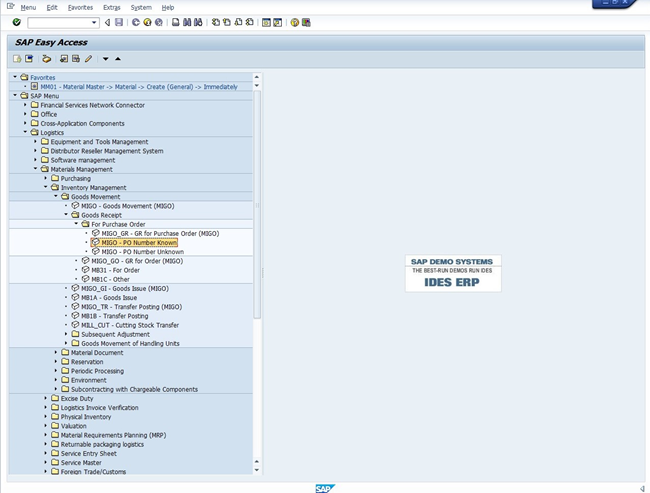The width and height of the screenshot is (650, 493).
Task: Open the Help question mark icon
Action: click(294, 22)
